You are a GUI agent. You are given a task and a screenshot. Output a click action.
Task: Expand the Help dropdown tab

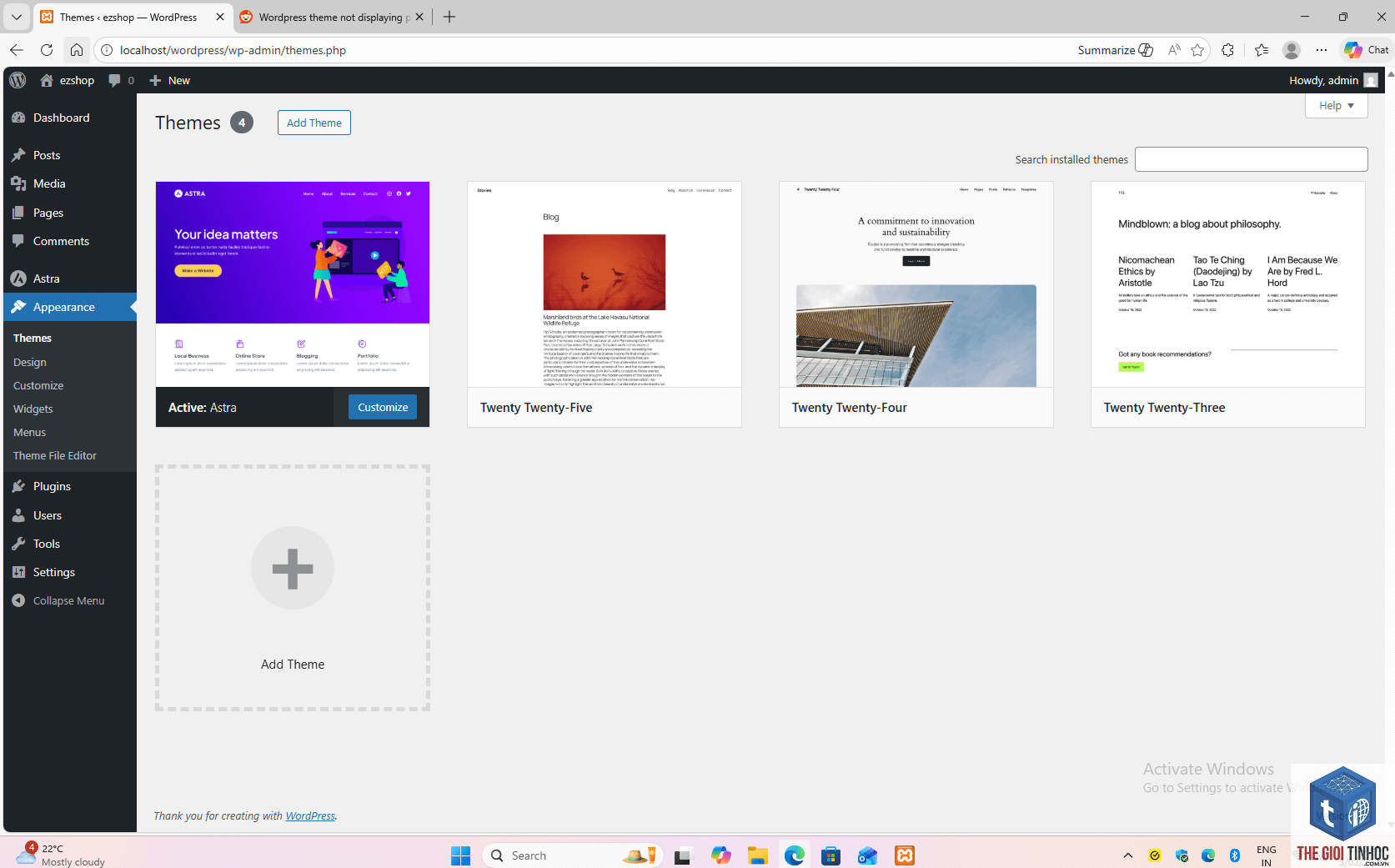click(x=1336, y=105)
